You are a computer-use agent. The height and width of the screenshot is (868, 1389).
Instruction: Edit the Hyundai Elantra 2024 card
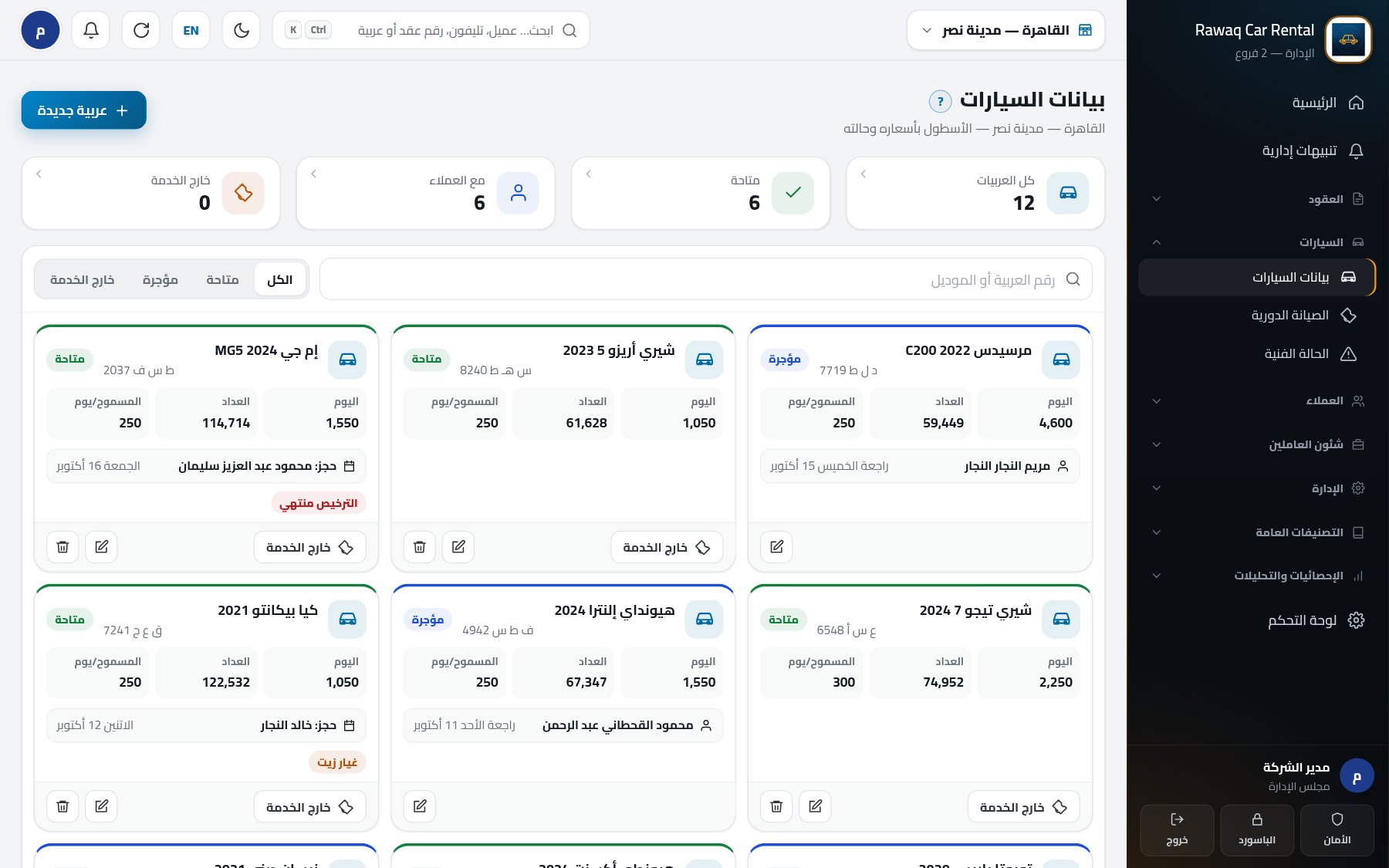[420, 806]
